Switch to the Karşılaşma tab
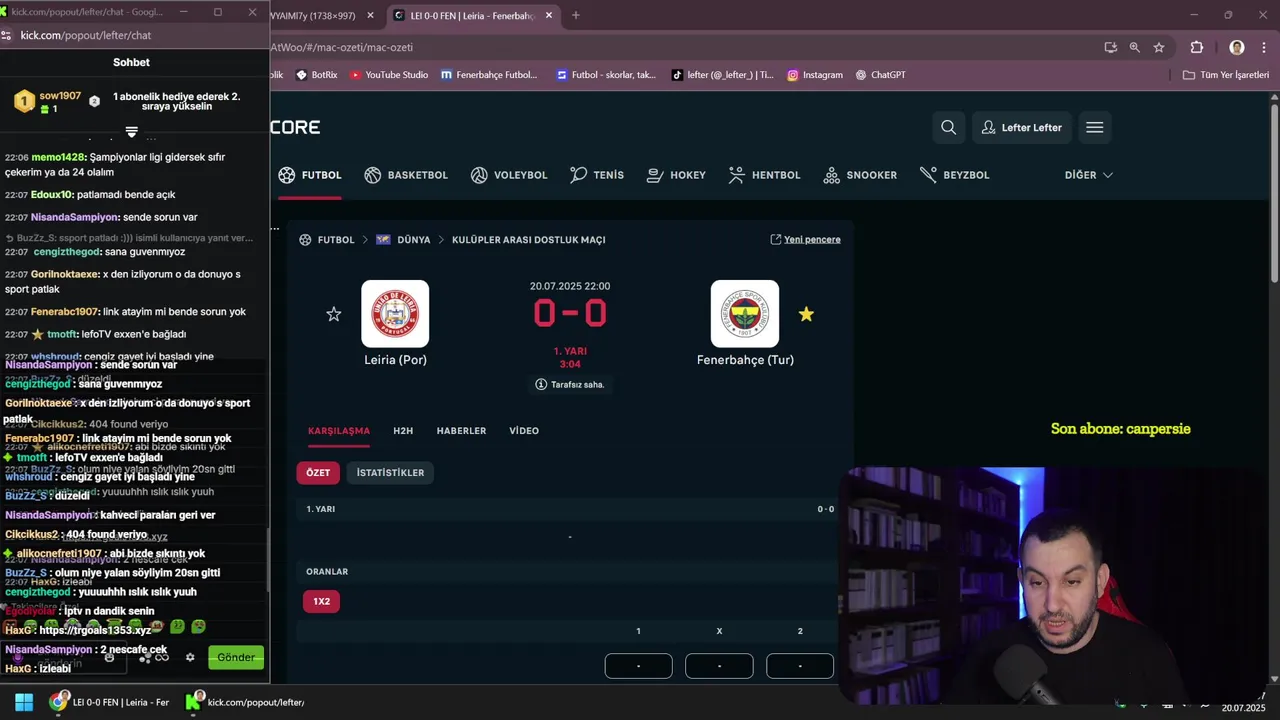This screenshot has width=1280, height=720. click(338, 431)
